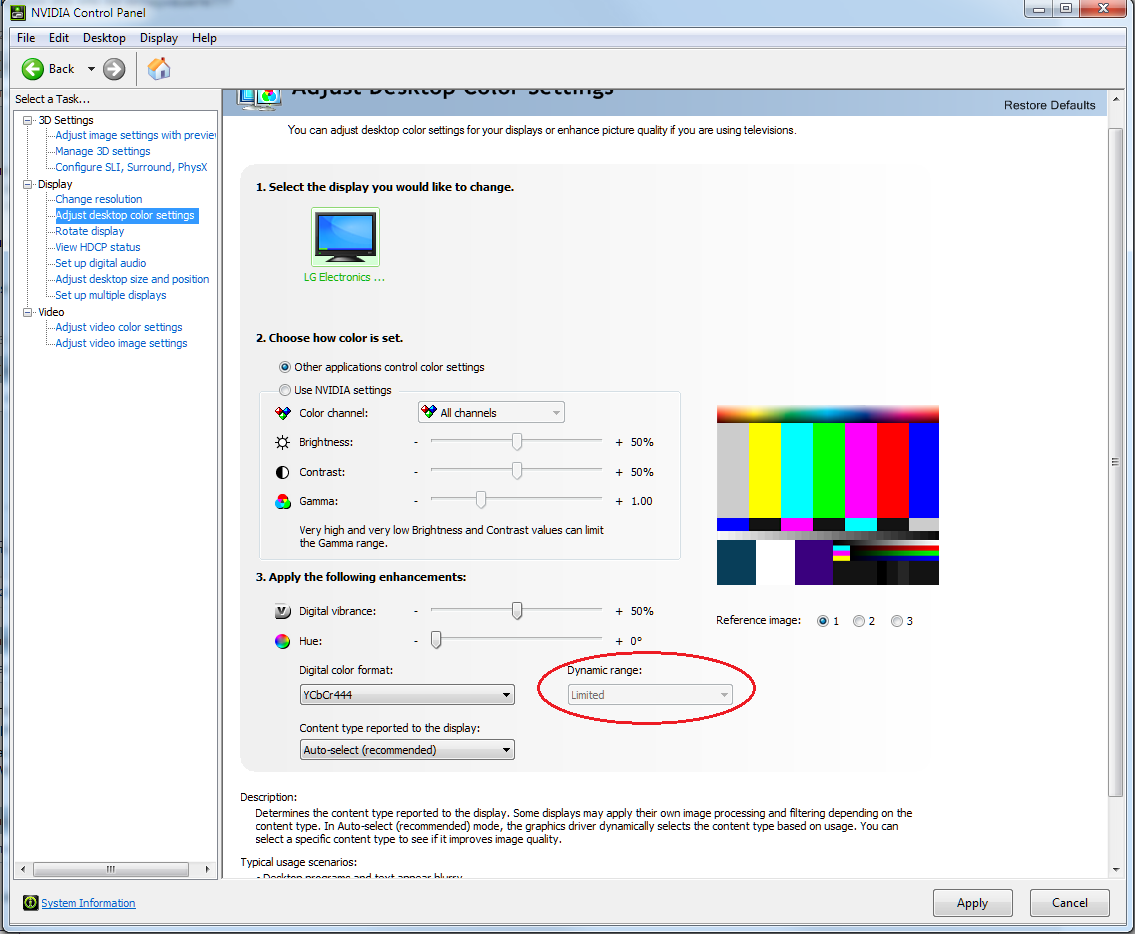
Task: Open Adjust video image settings
Action: click(122, 343)
